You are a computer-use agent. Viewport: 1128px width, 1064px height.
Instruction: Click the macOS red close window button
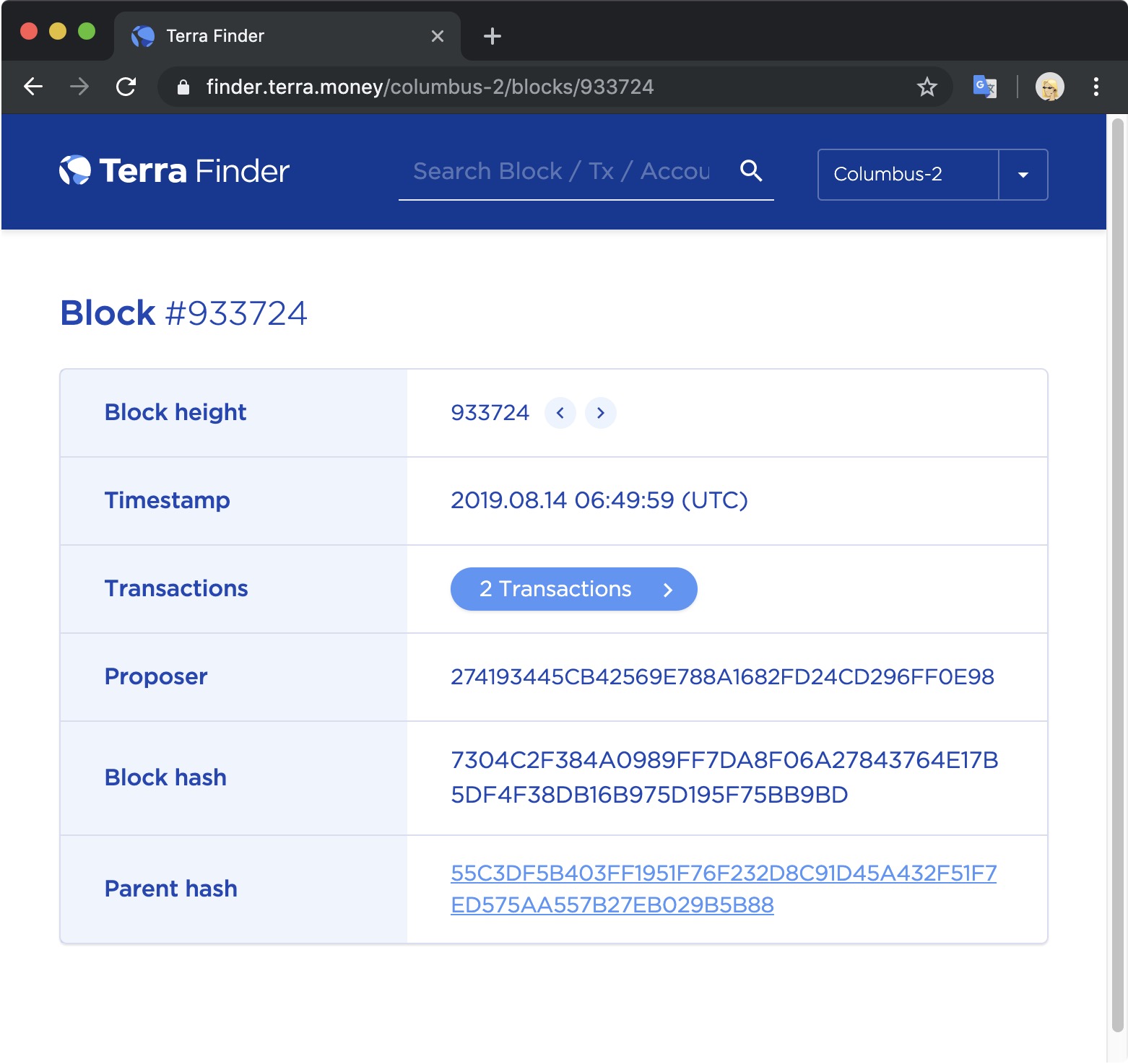click(x=29, y=31)
